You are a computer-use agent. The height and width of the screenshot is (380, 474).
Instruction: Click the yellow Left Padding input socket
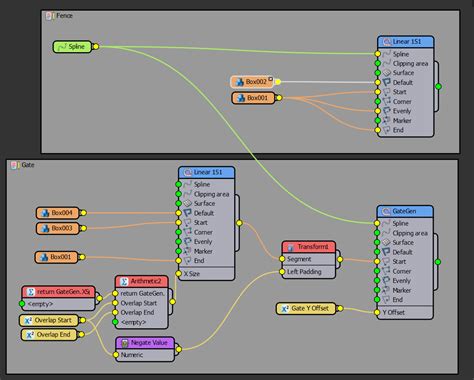(282, 272)
